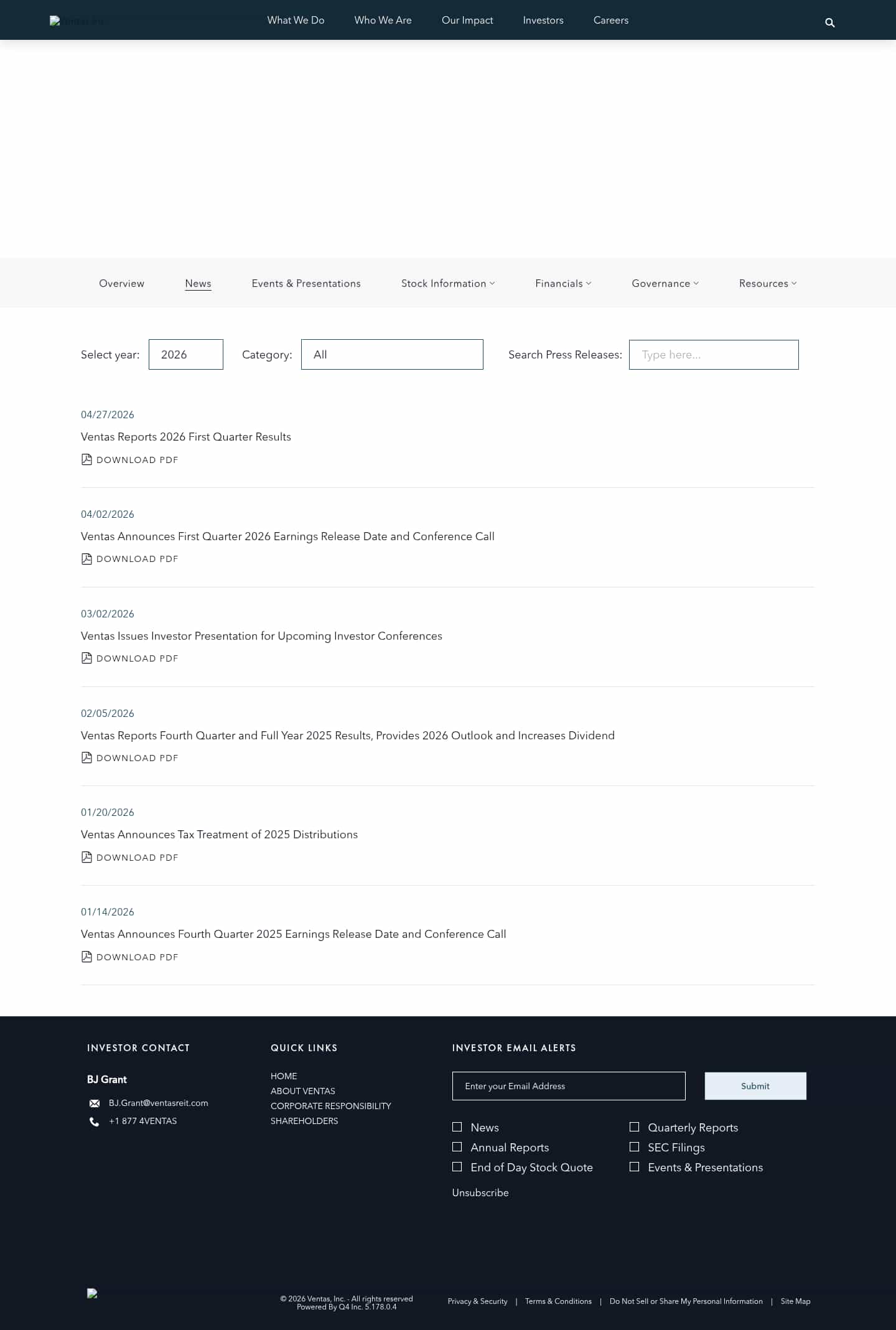Click PDF icon for the 04/02/2026 release
The image size is (896, 1330).
pos(86,559)
